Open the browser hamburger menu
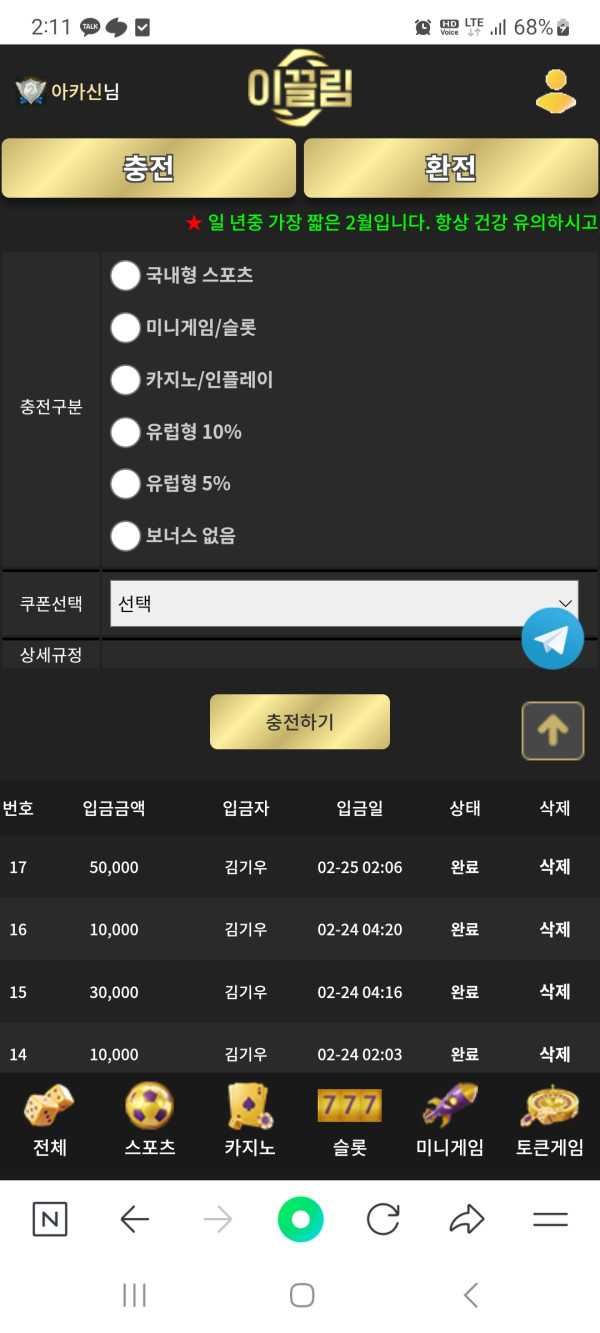600x1333 pixels. (x=550, y=1219)
